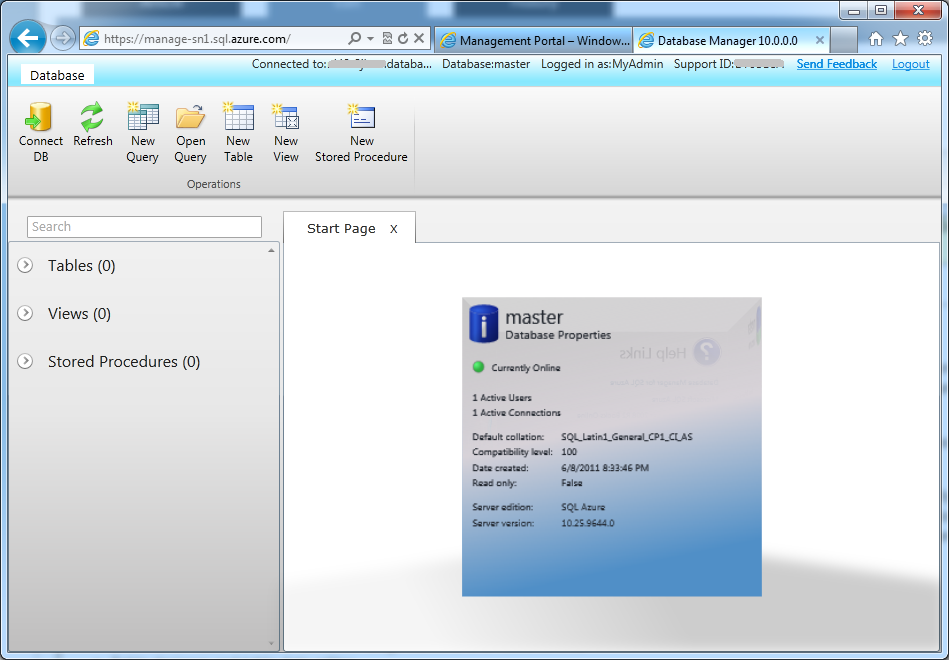Minimize the browser window

click(854, 10)
